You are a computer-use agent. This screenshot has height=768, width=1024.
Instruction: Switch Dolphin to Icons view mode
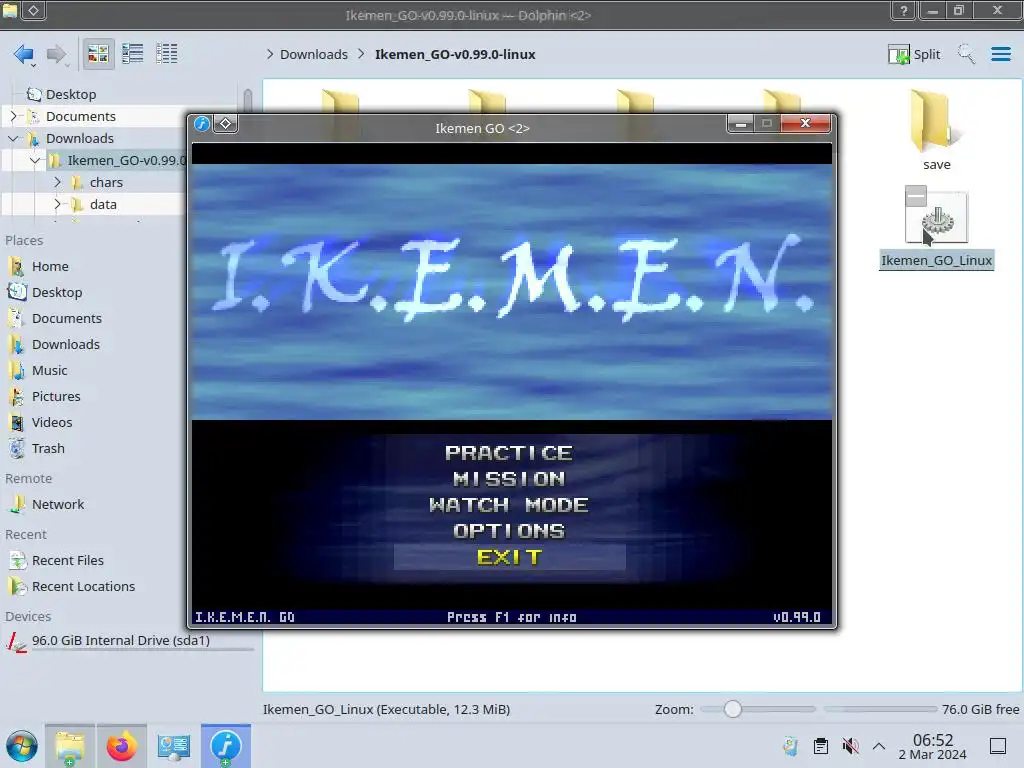pyautogui.click(x=98, y=54)
